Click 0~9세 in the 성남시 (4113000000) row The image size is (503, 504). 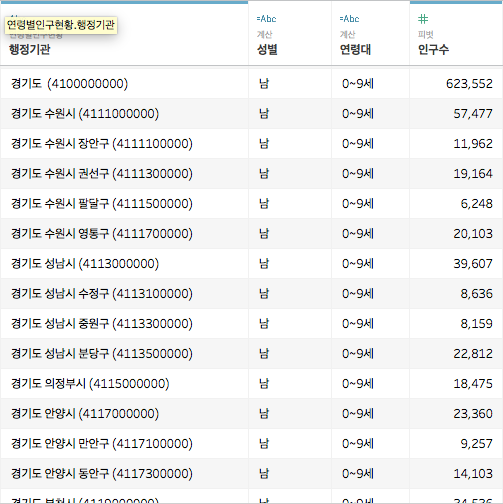358,264
